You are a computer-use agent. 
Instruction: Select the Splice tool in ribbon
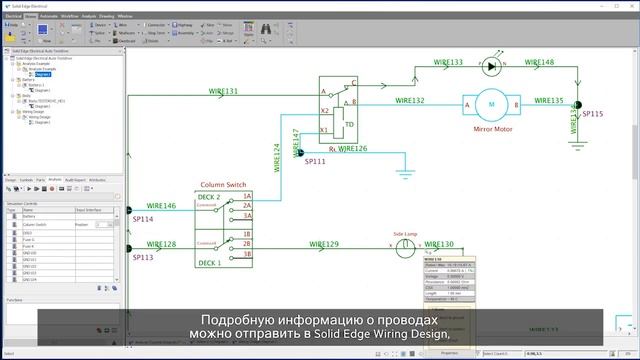[x=98, y=33]
